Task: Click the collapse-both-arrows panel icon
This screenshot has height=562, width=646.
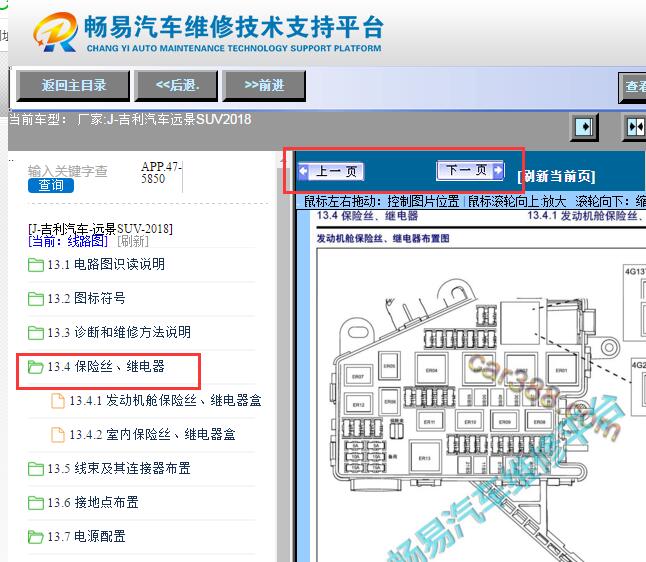Action: [x=634, y=126]
